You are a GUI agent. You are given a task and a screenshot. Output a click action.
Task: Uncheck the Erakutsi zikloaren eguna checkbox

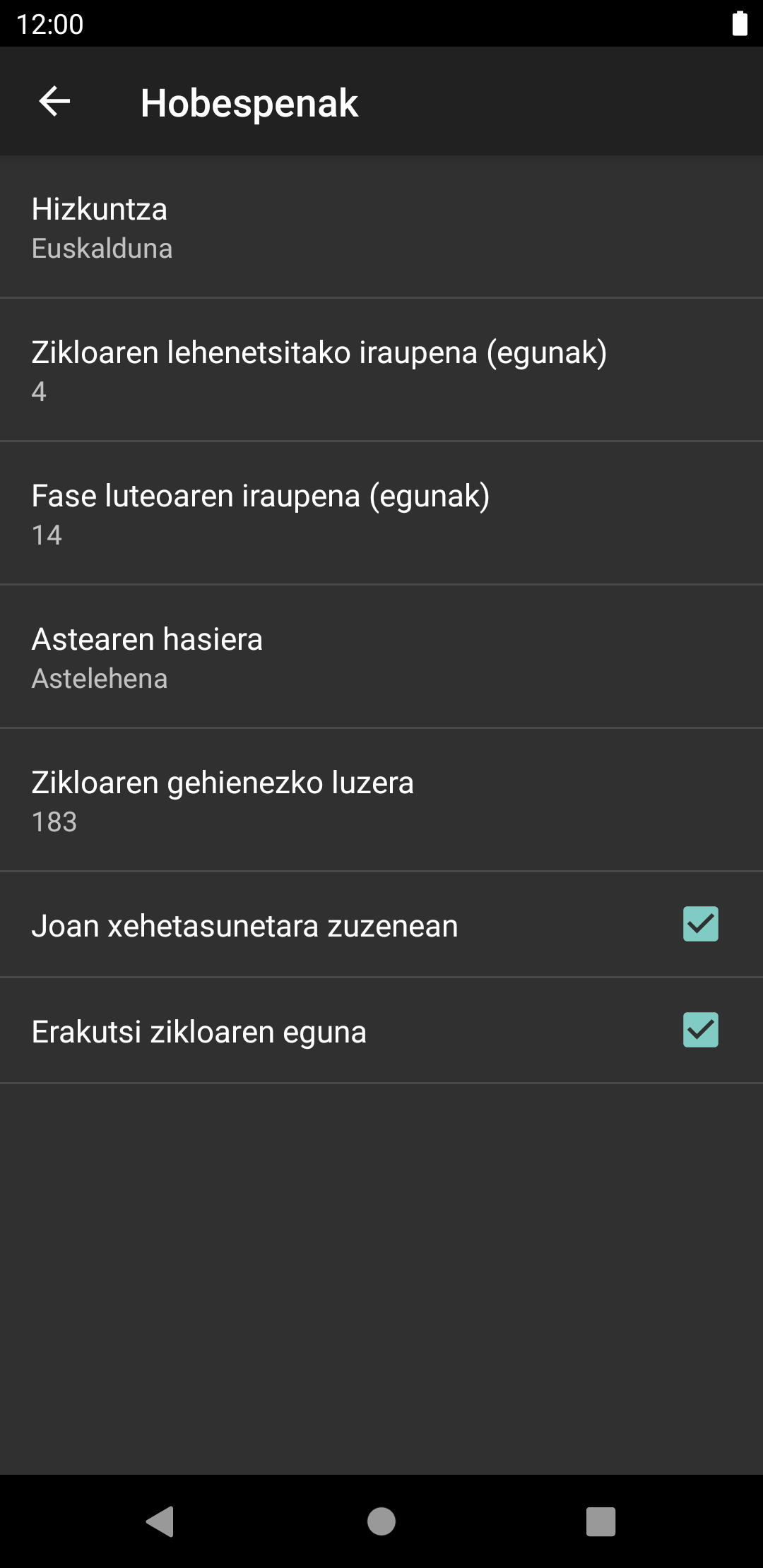(x=700, y=1030)
